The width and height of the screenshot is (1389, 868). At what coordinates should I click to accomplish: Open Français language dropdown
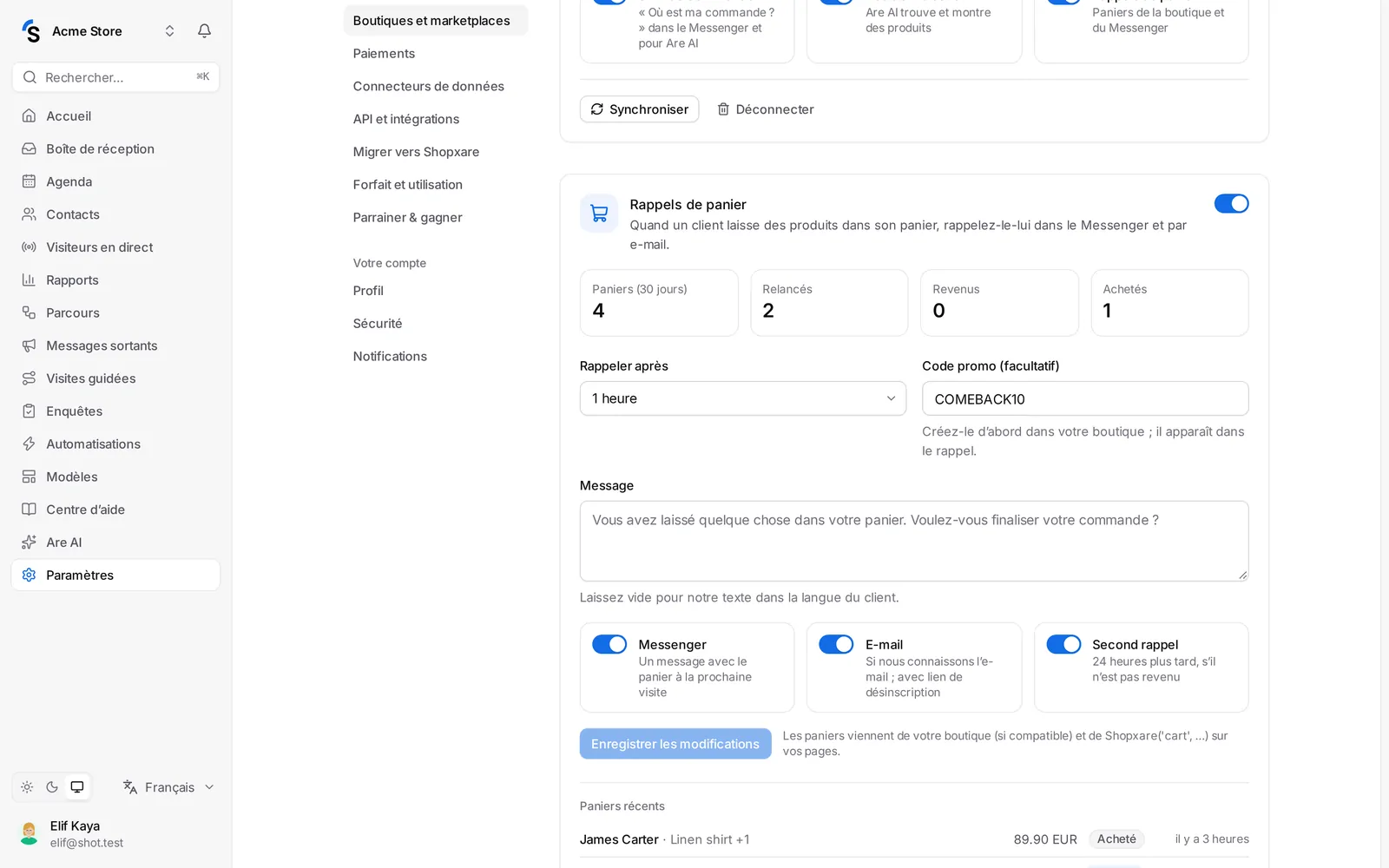(x=168, y=787)
